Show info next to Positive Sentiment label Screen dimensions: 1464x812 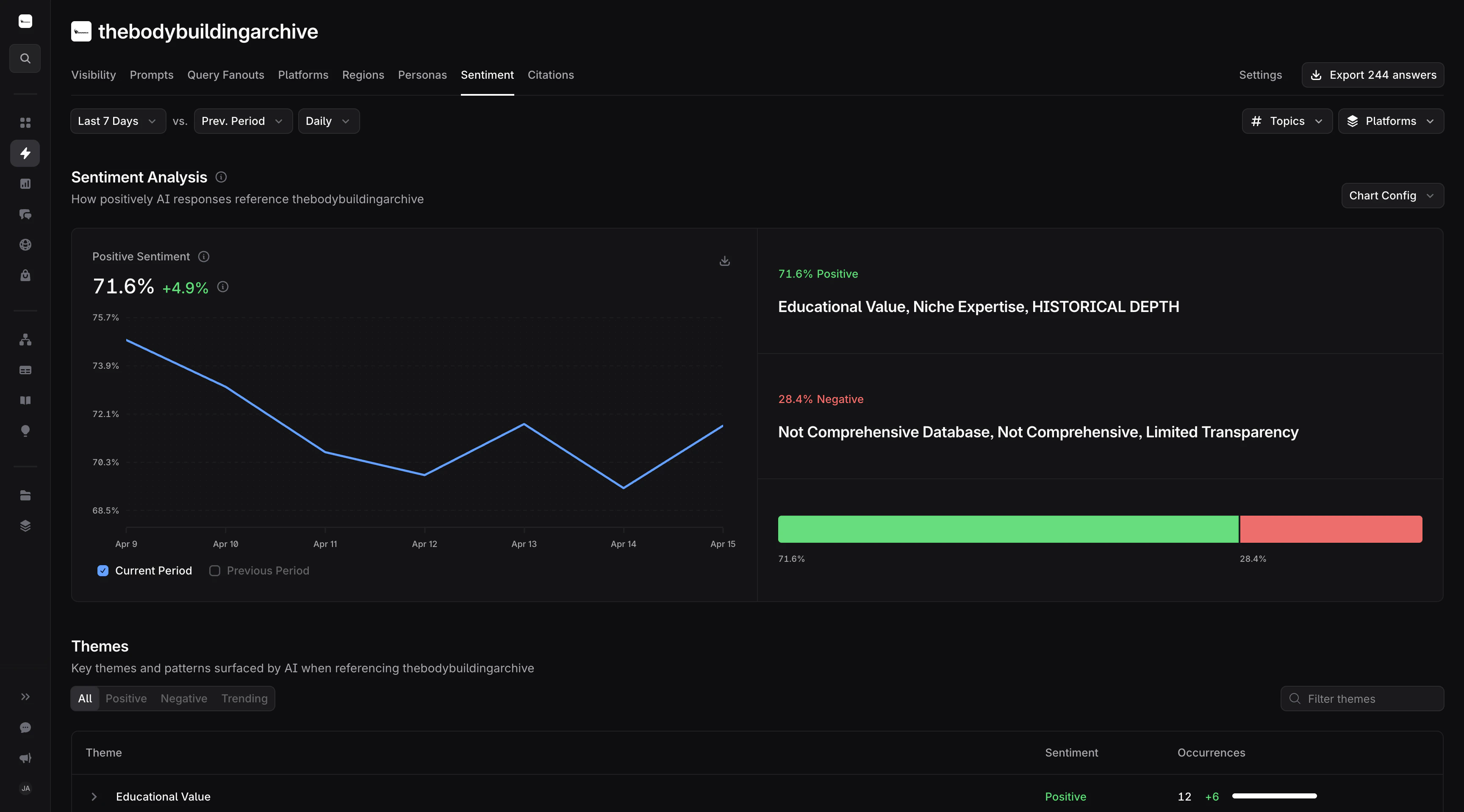pos(203,257)
